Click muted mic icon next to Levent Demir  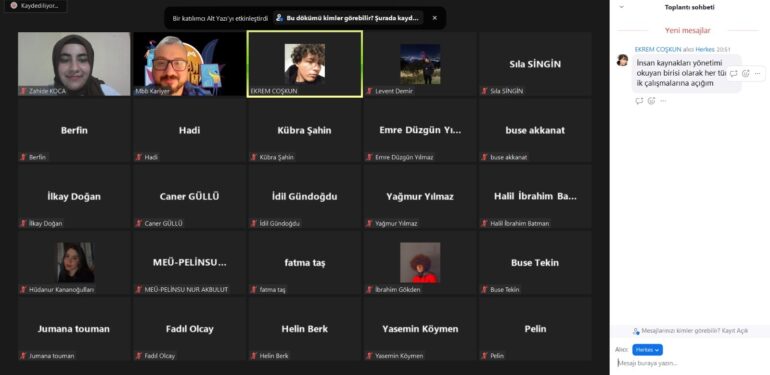[x=369, y=91]
